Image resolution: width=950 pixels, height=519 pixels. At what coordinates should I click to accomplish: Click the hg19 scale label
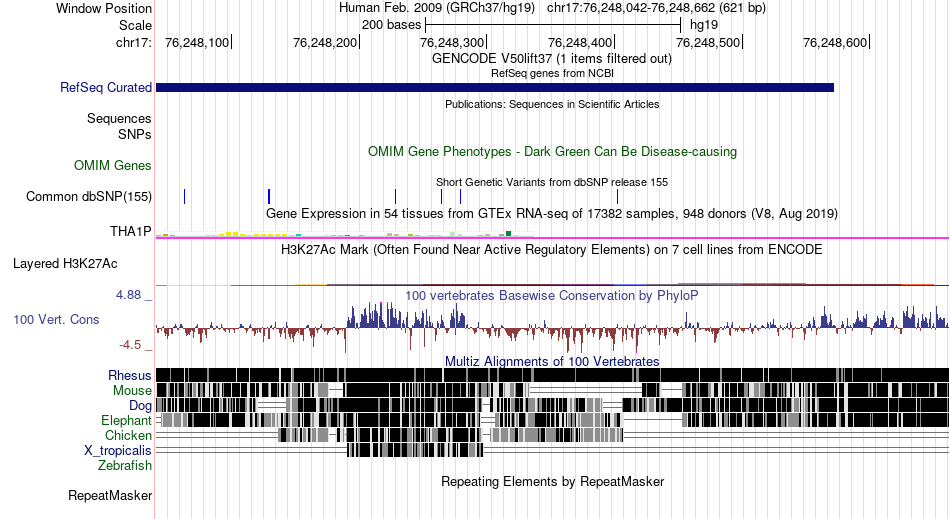[704, 25]
